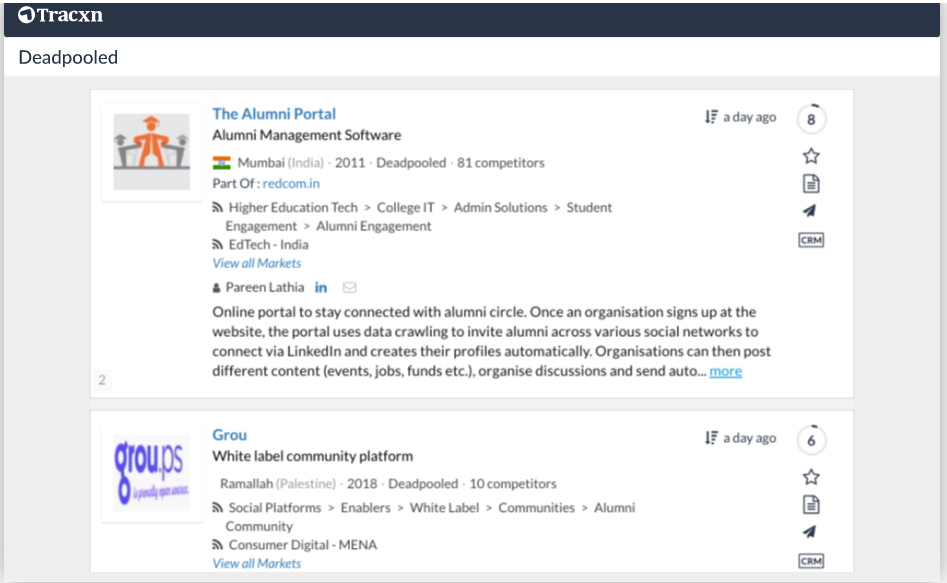Open notes icon for The Alumni Portal

coord(811,183)
